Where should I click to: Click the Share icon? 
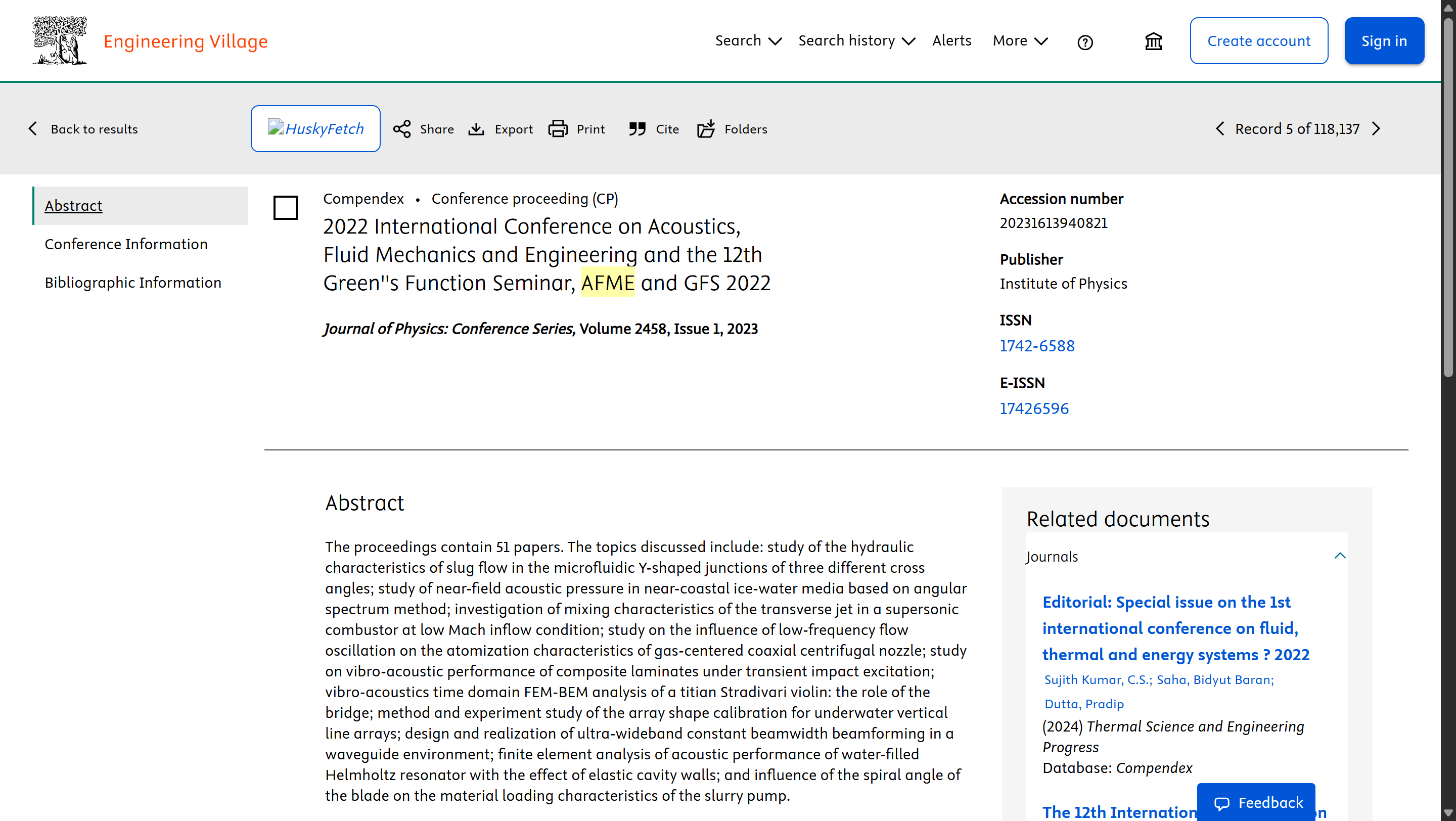click(x=402, y=129)
